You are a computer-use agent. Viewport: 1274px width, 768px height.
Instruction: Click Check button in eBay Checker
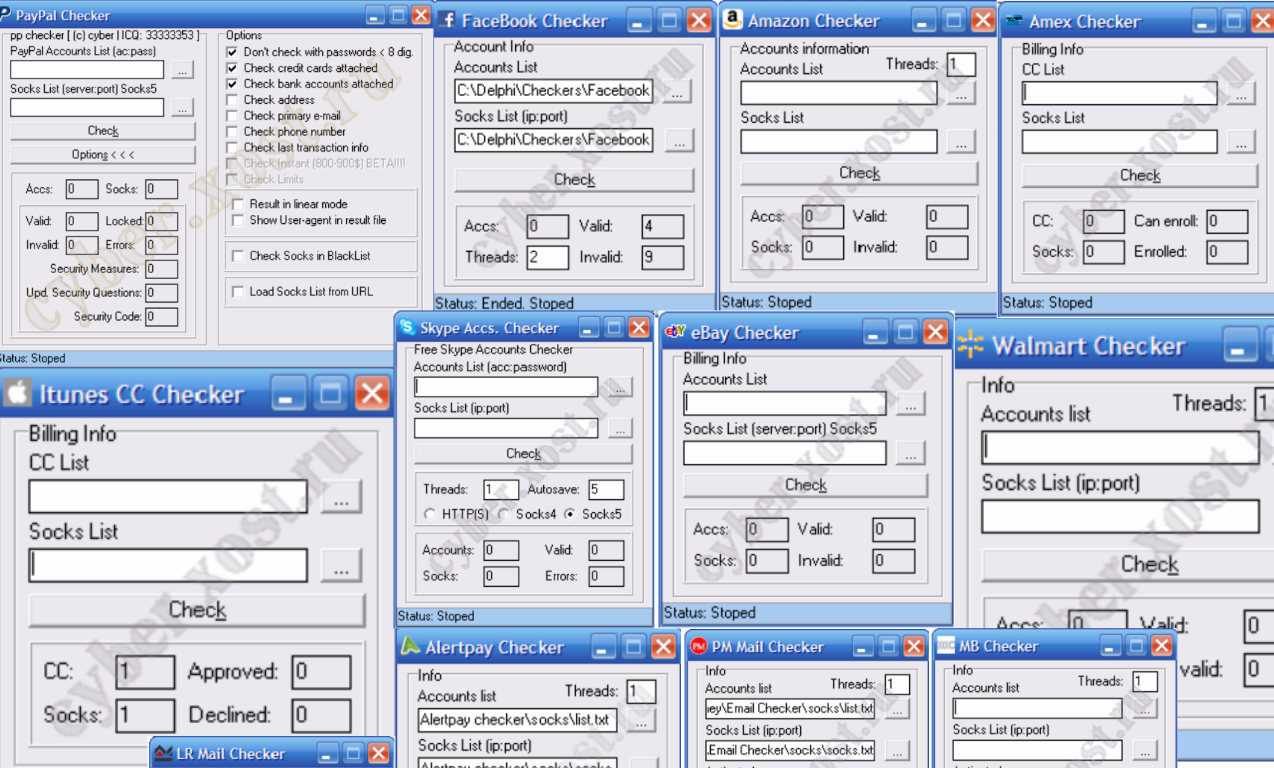coord(805,485)
